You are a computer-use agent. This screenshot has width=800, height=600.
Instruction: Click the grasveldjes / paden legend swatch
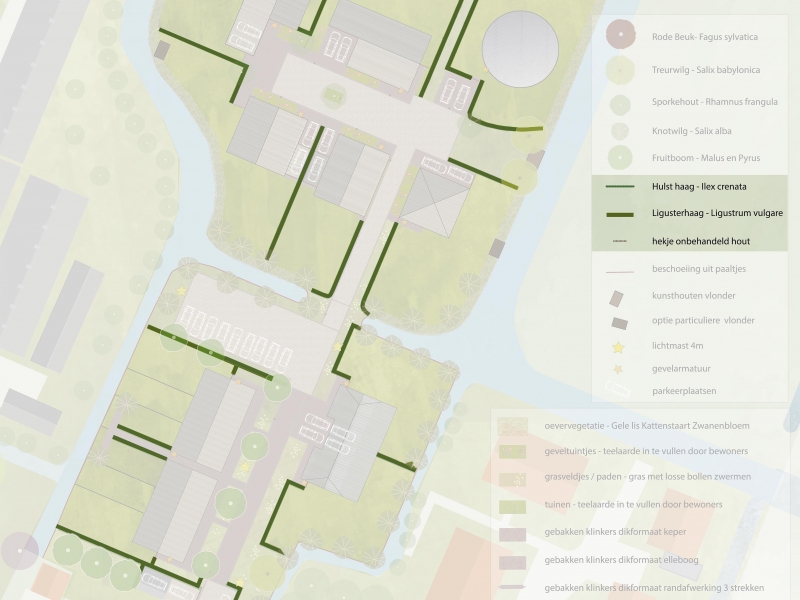coord(514,478)
